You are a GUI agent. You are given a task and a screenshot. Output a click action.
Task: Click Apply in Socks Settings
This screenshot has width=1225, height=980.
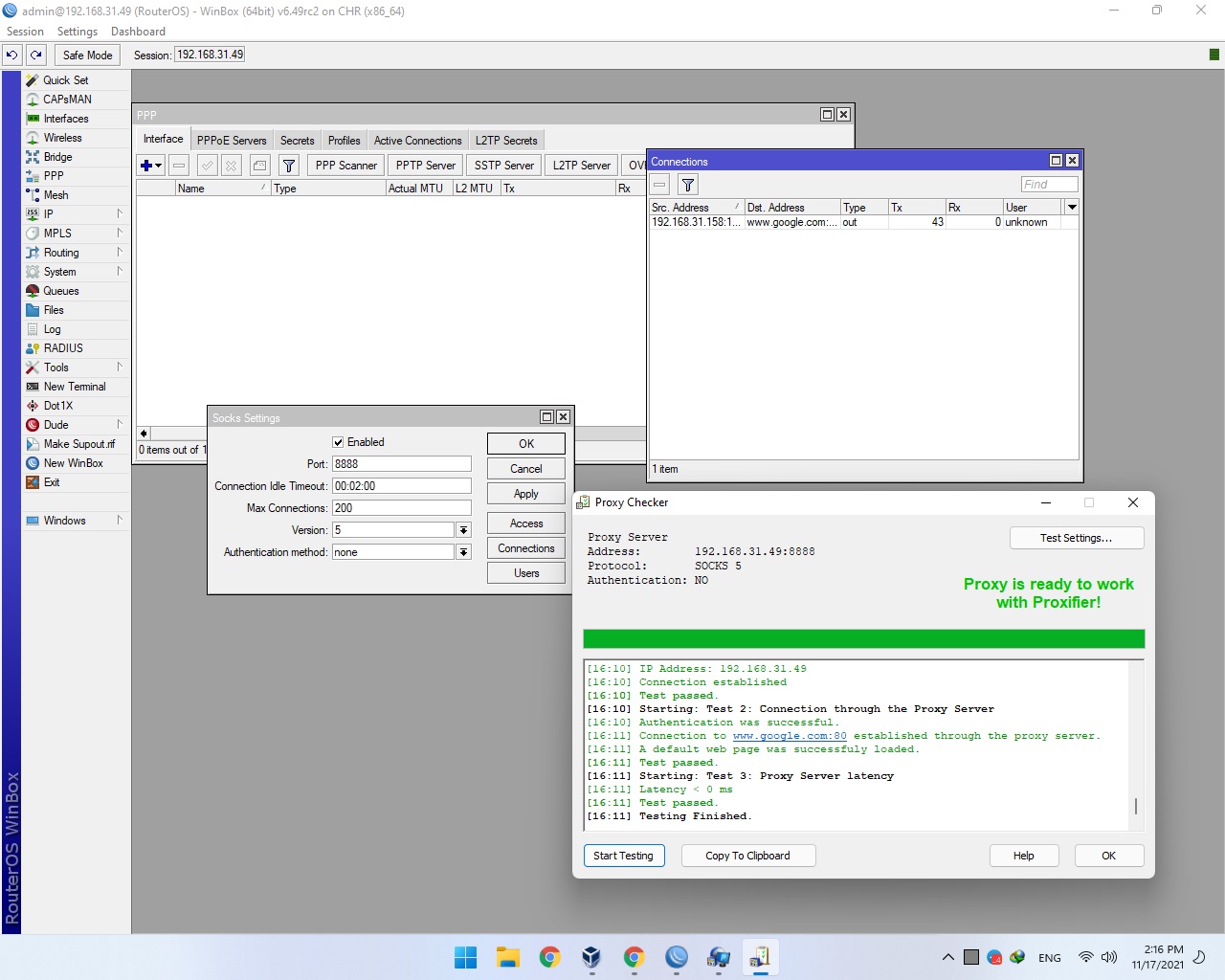526,494
